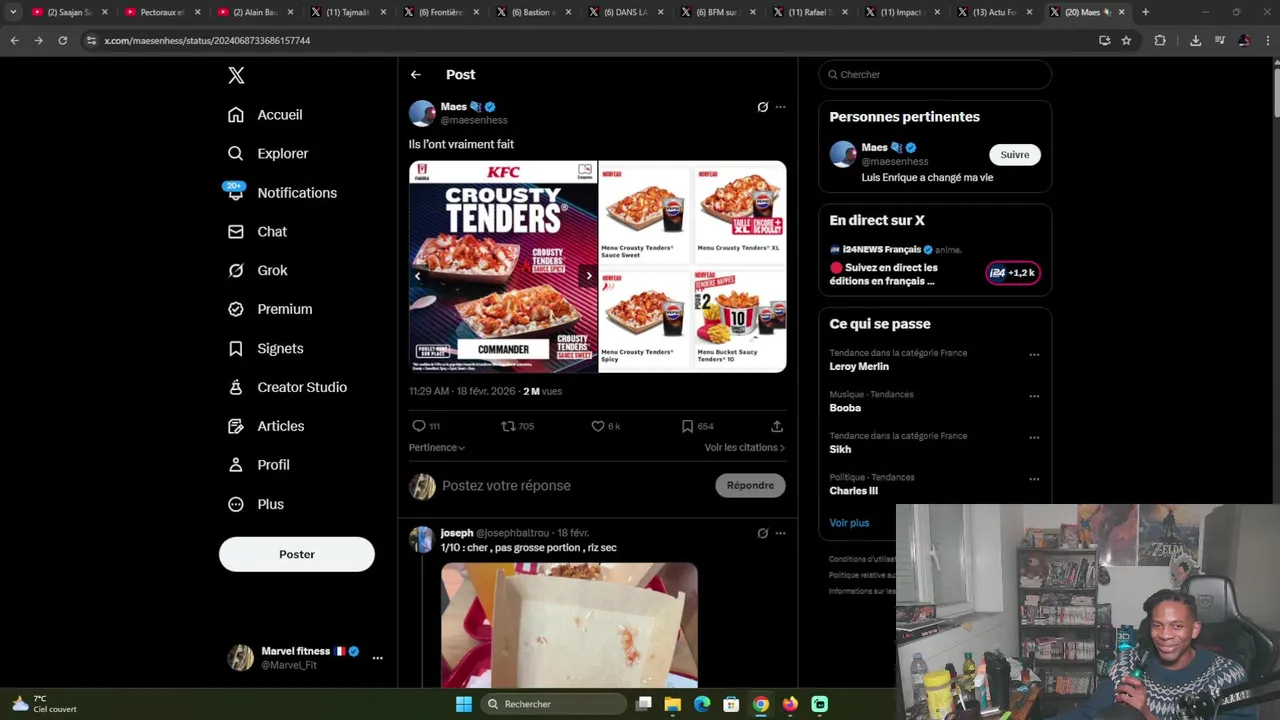Screen dimensions: 1280x720
Task: Open joseph's reply photo
Action: 569,625
